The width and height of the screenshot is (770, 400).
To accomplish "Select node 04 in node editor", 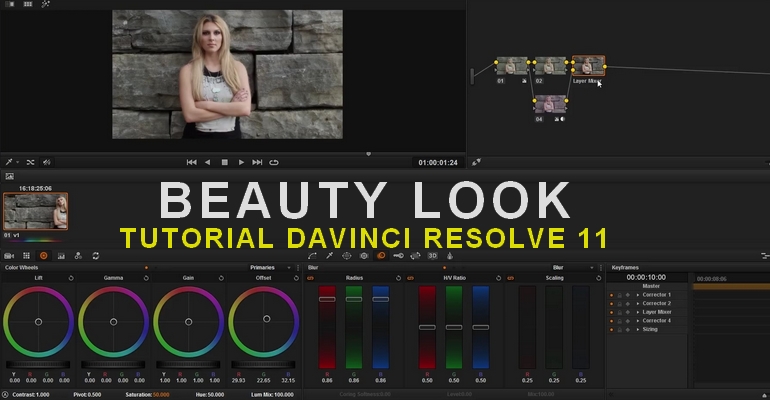I will pyautogui.click(x=550, y=105).
